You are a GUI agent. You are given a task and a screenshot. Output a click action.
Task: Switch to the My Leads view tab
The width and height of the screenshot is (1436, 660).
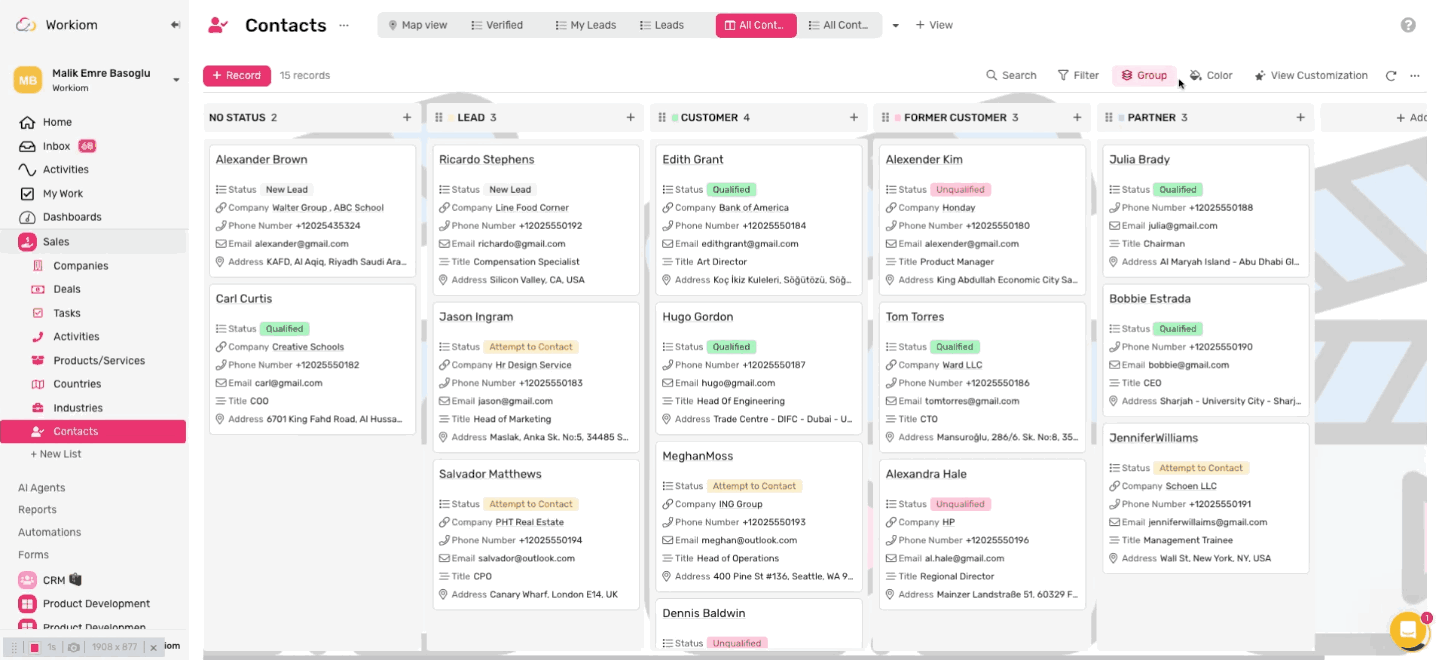[586, 25]
